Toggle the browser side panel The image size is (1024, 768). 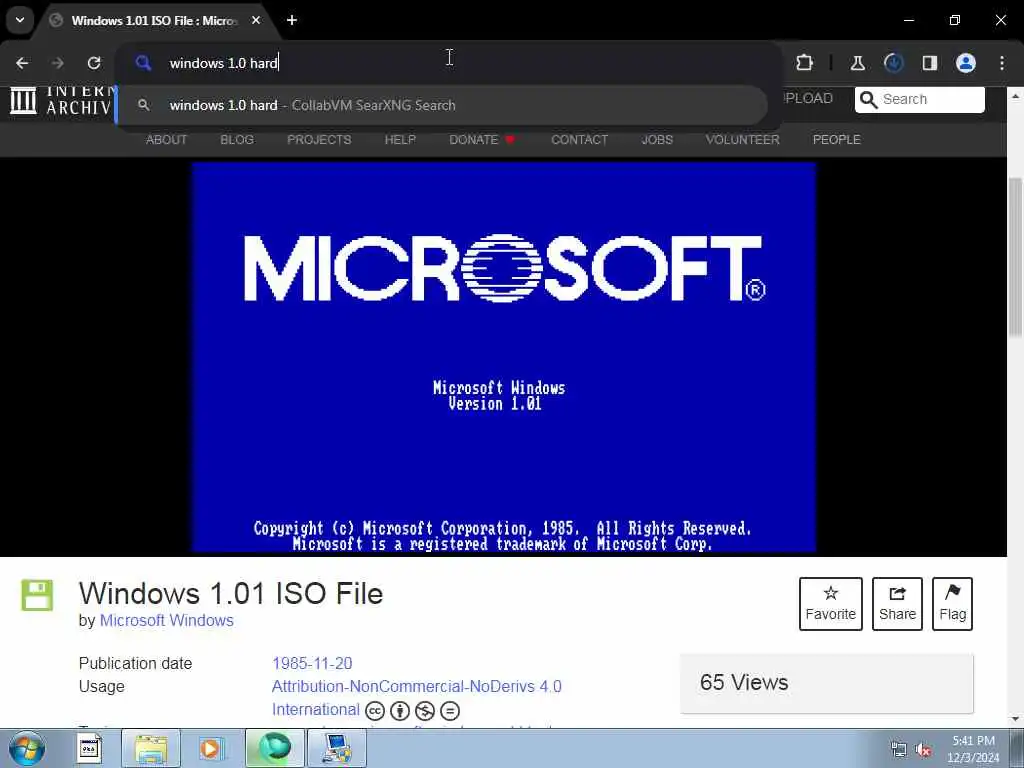(929, 63)
